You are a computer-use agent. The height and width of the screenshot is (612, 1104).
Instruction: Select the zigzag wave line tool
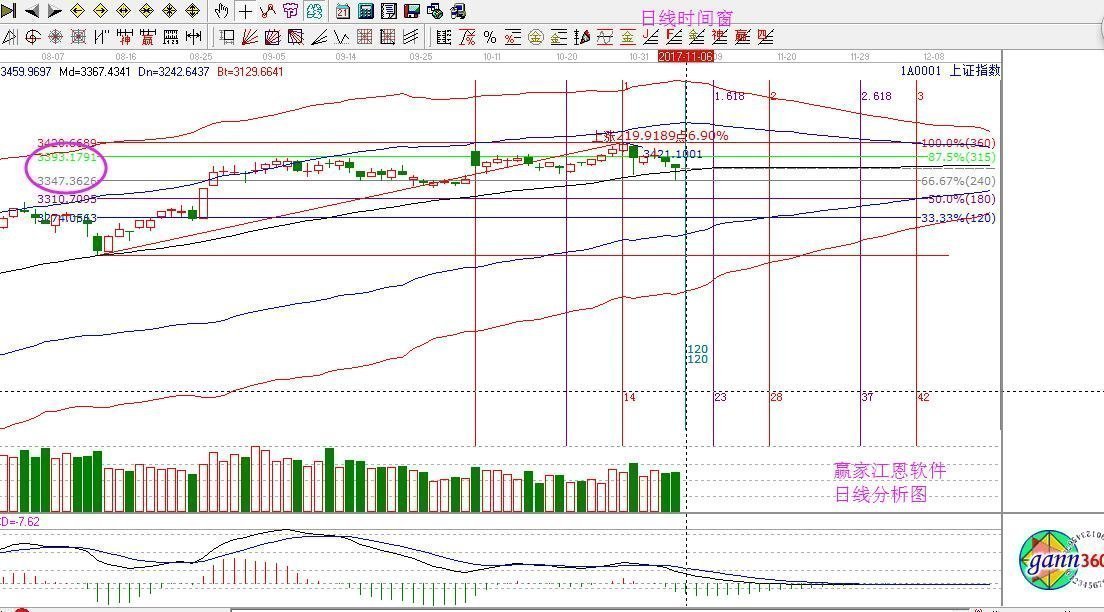click(x=341, y=37)
